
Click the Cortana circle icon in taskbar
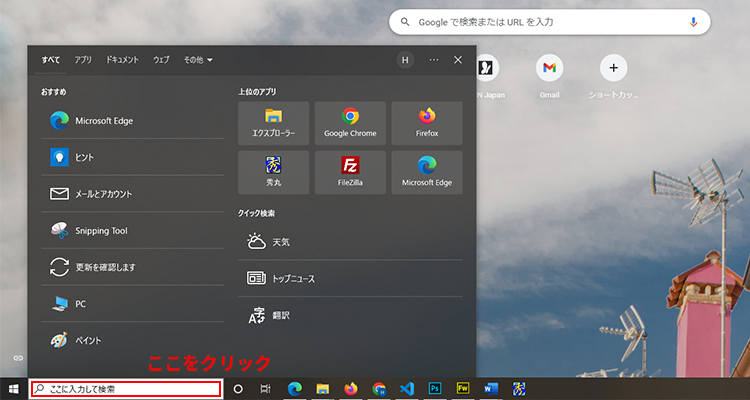[x=238, y=388]
